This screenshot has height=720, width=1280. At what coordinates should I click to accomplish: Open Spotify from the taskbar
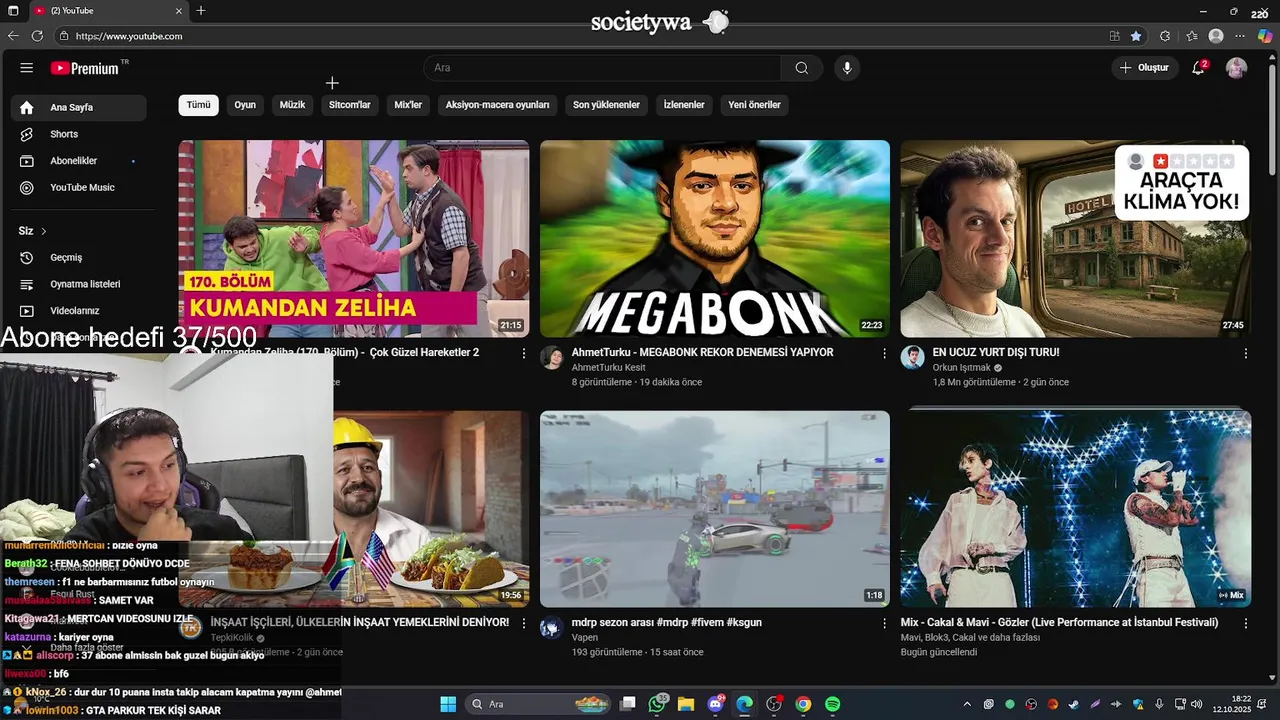[832, 704]
